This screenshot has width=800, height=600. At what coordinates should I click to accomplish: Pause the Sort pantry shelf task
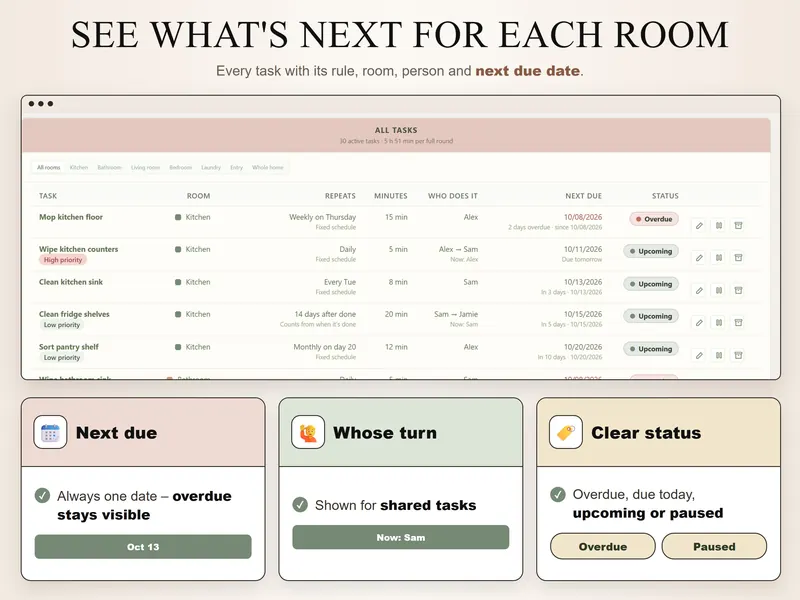718,355
